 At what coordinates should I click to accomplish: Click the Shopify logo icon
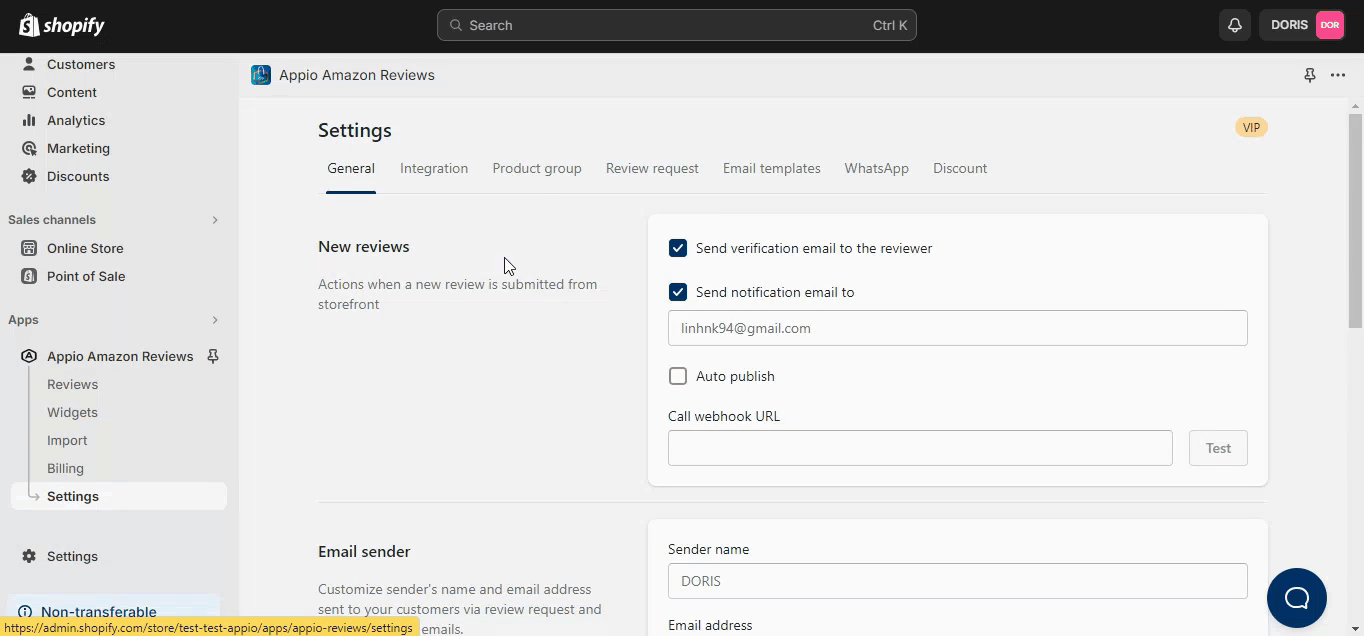pos(29,25)
